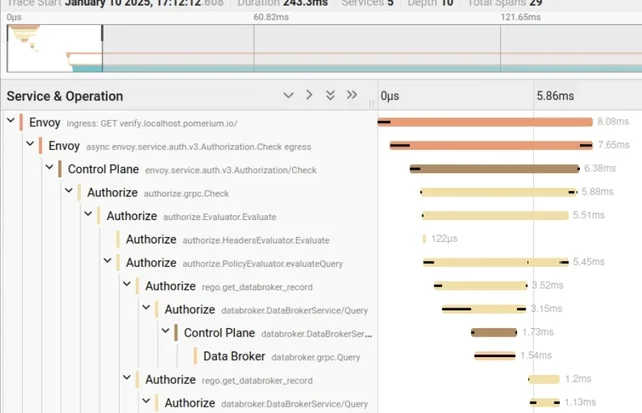Image resolution: width=642 pixels, height=413 pixels.
Task: Click the Service & Operation column header
Action: click(65, 96)
